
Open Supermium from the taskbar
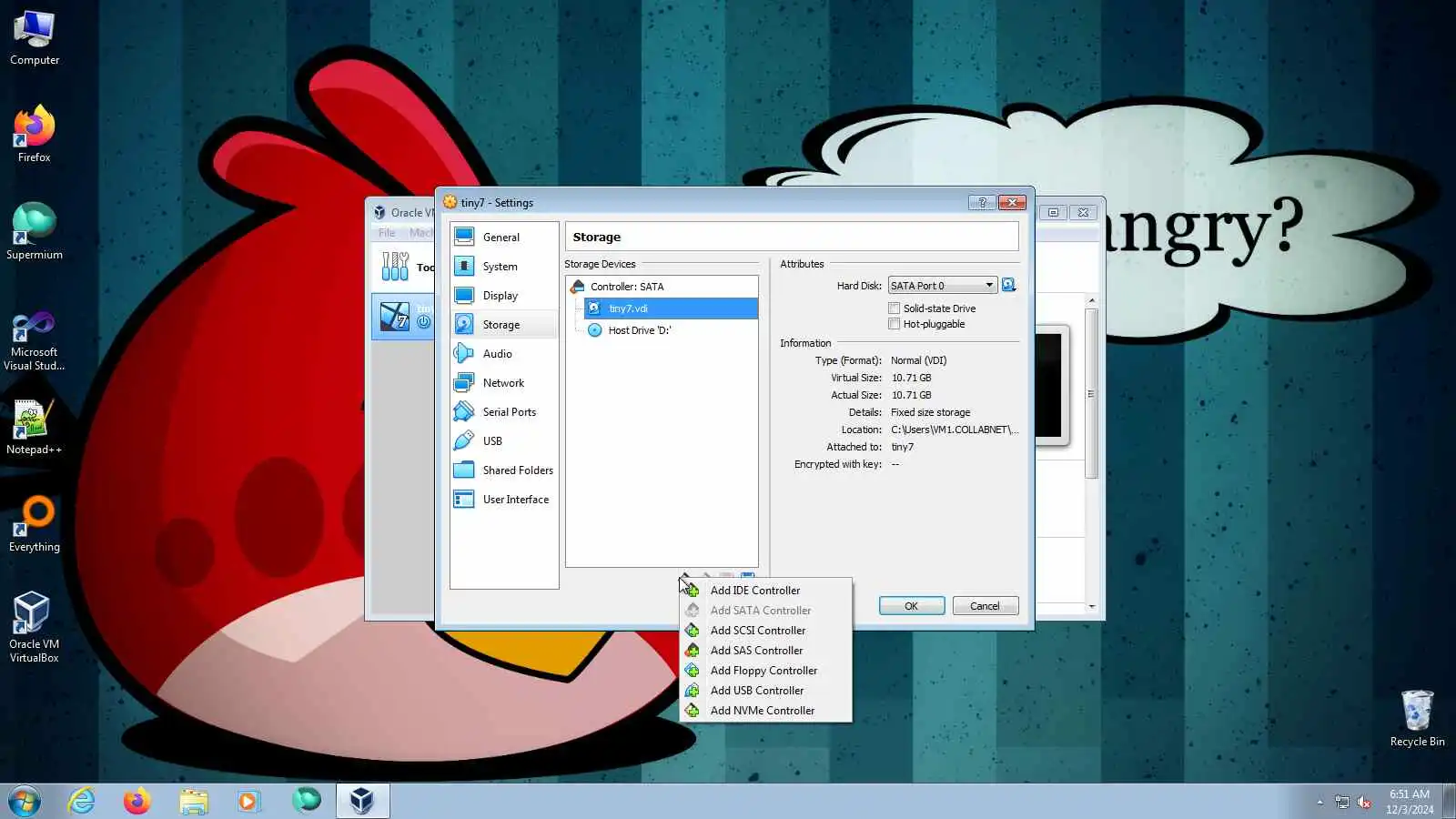click(306, 801)
